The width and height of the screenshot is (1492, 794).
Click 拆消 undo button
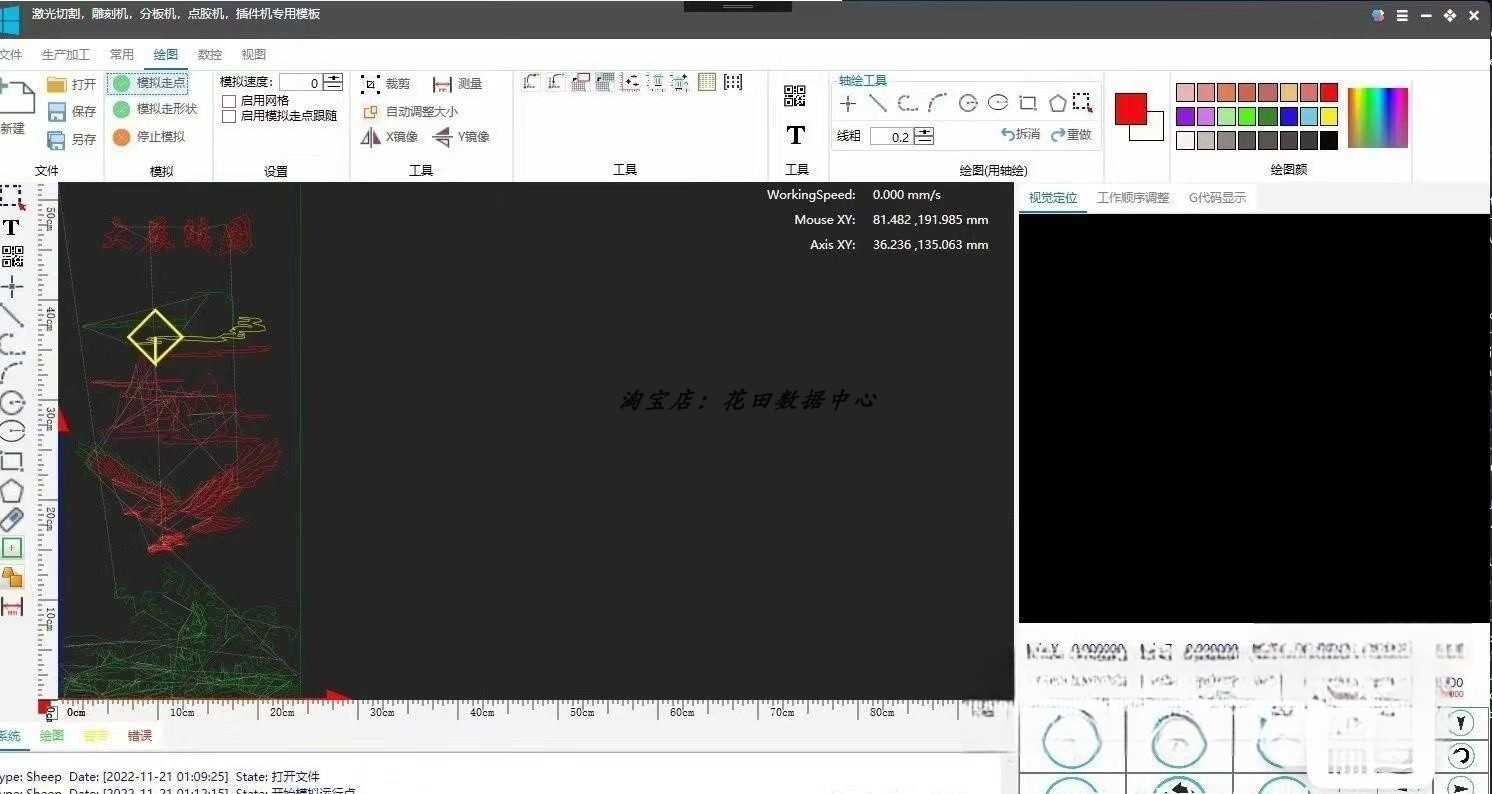click(x=1020, y=134)
